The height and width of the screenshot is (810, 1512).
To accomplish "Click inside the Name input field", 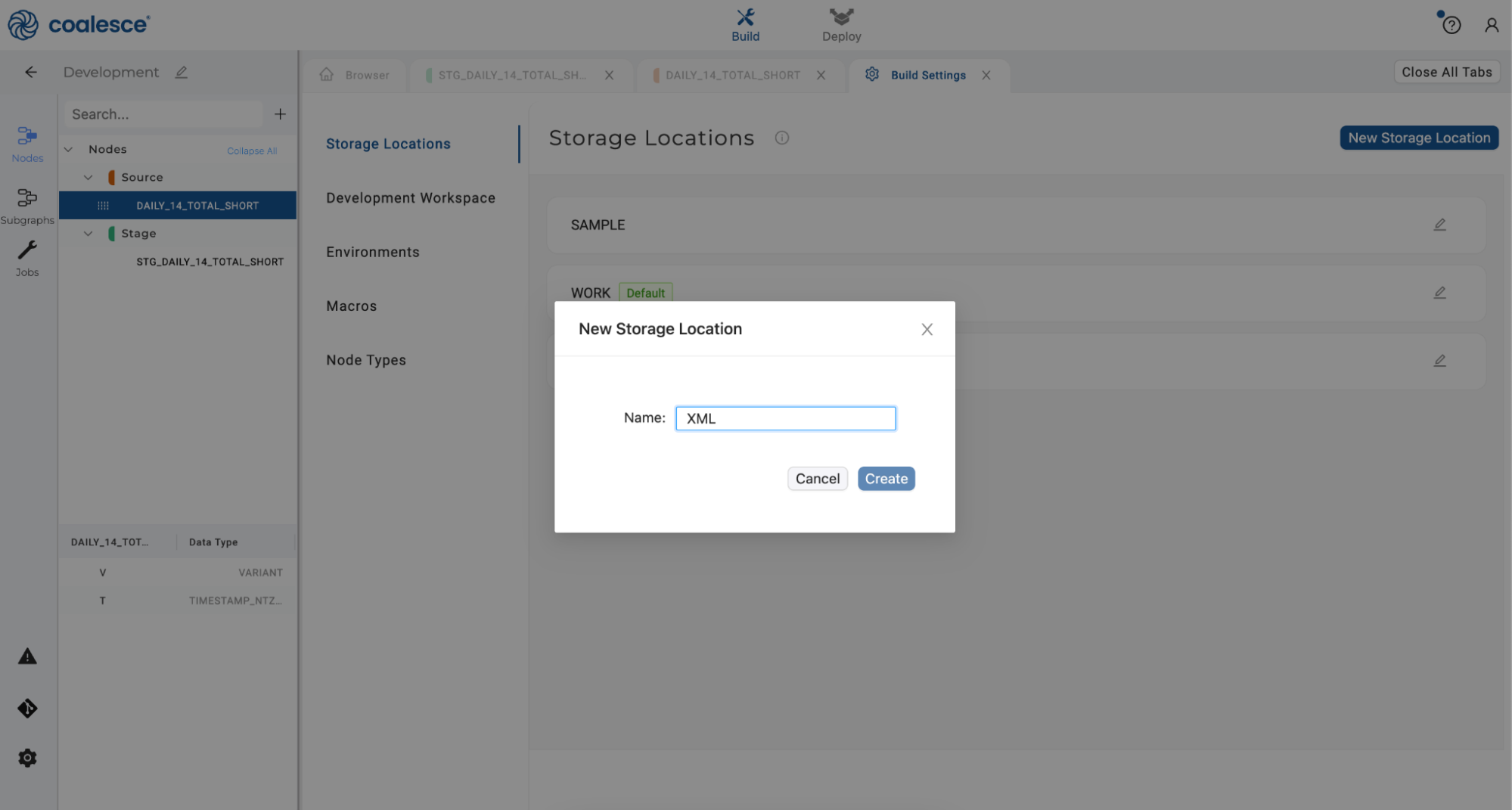I will [x=784, y=417].
